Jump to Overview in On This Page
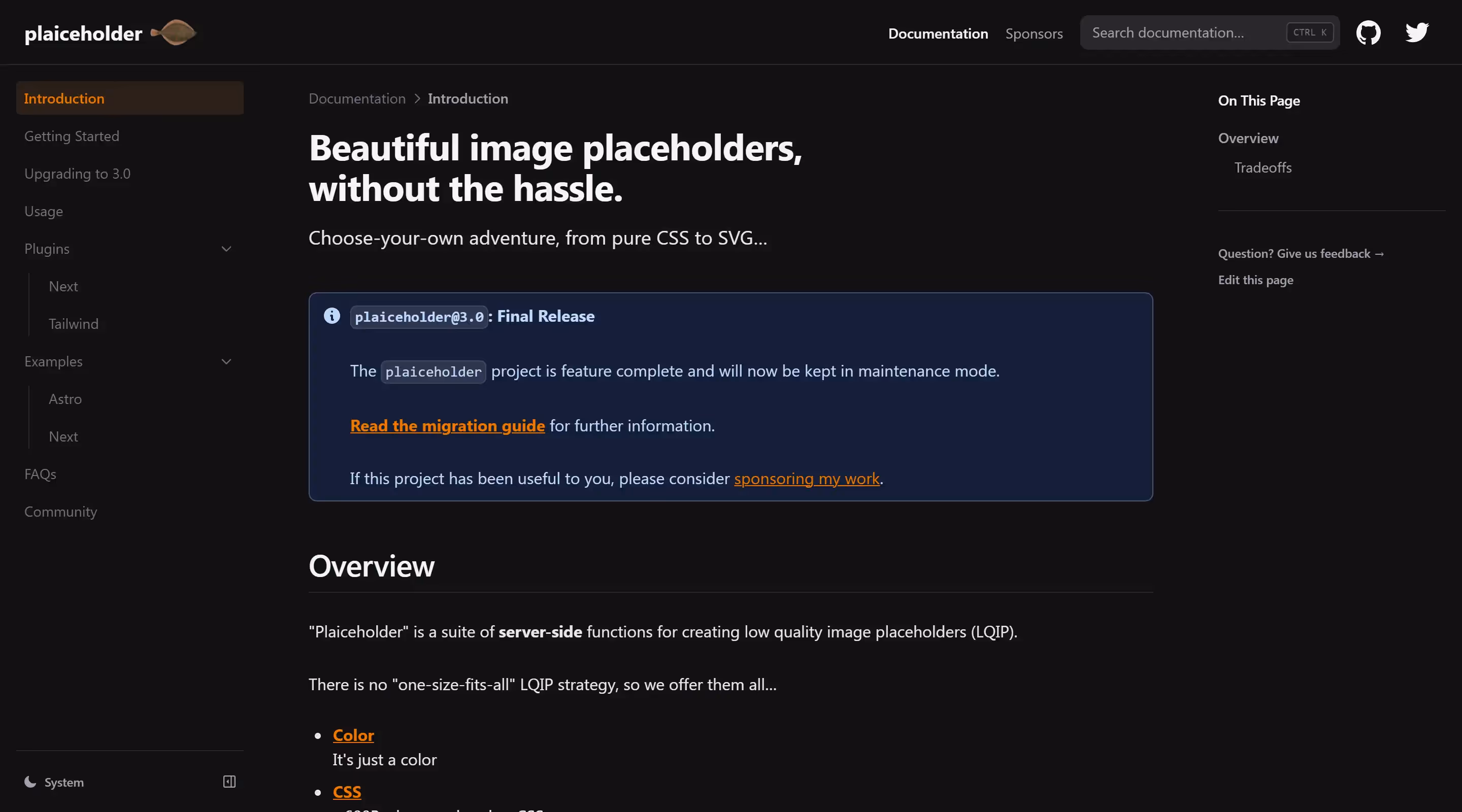This screenshot has width=1462, height=812. pyautogui.click(x=1248, y=138)
